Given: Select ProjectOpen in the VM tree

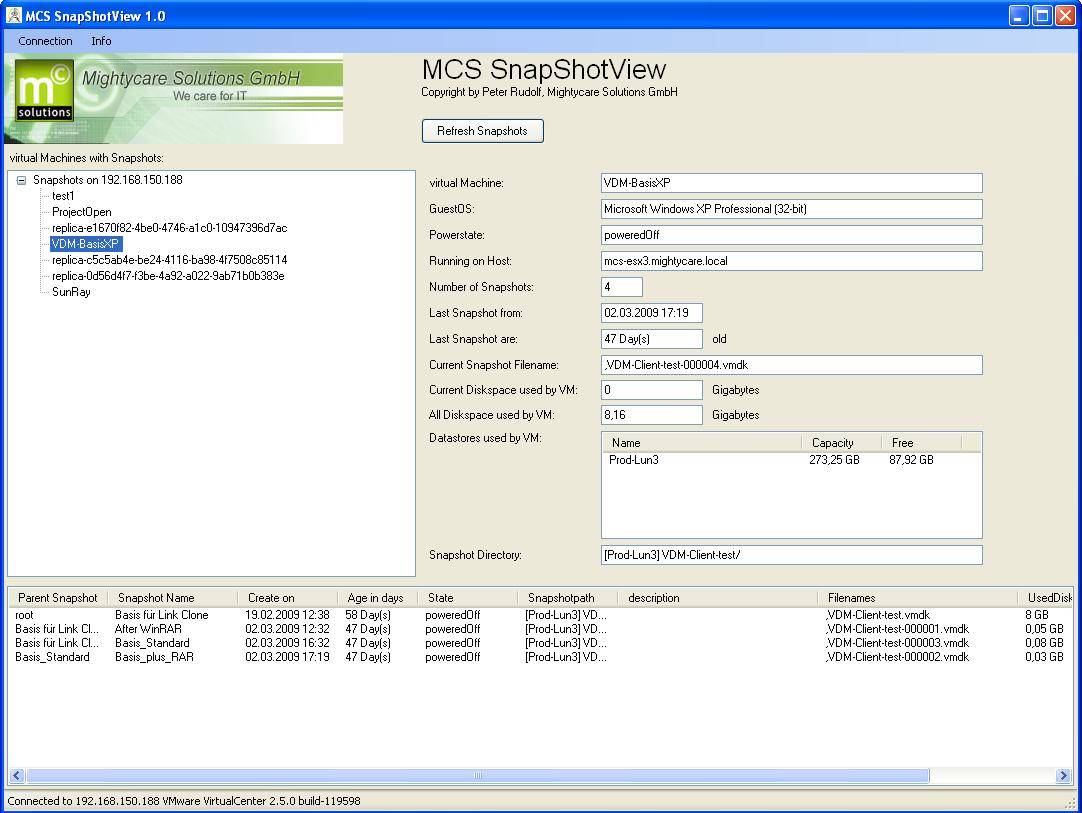Looking at the screenshot, I should point(81,212).
